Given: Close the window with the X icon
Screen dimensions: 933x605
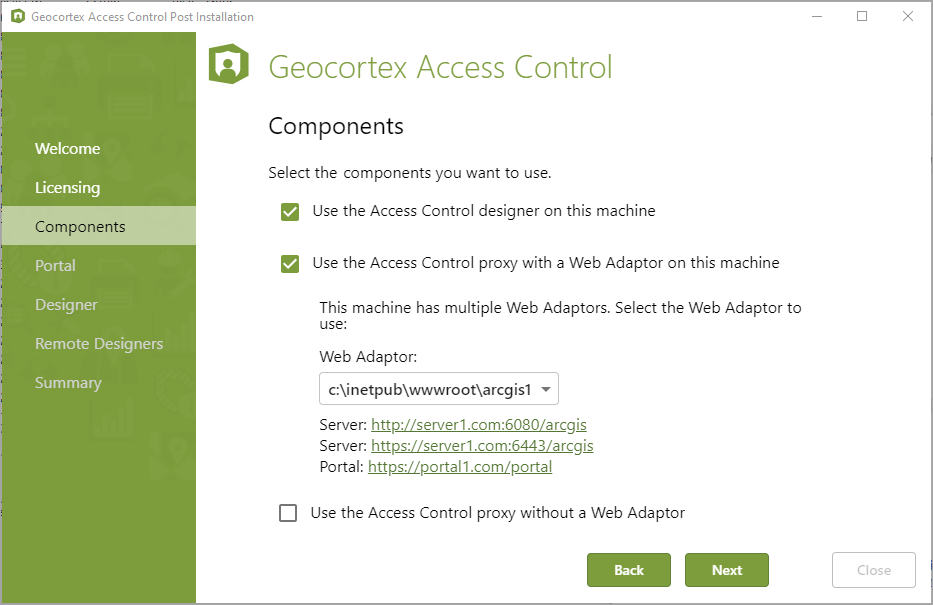Looking at the screenshot, I should (x=907, y=17).
